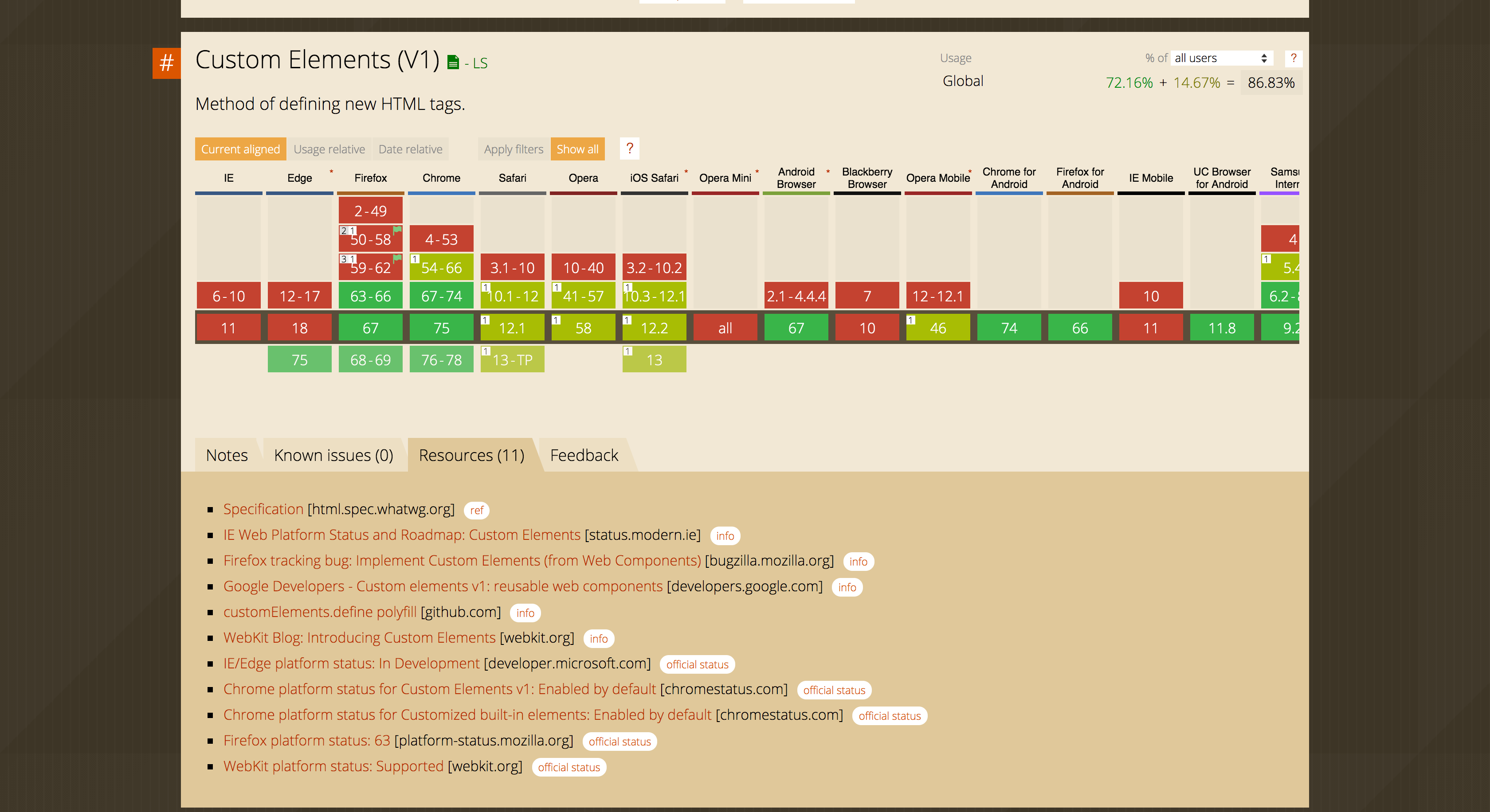Switch to Usage relative display mode
Viewport: 1490px width, 812px height.
329,148
